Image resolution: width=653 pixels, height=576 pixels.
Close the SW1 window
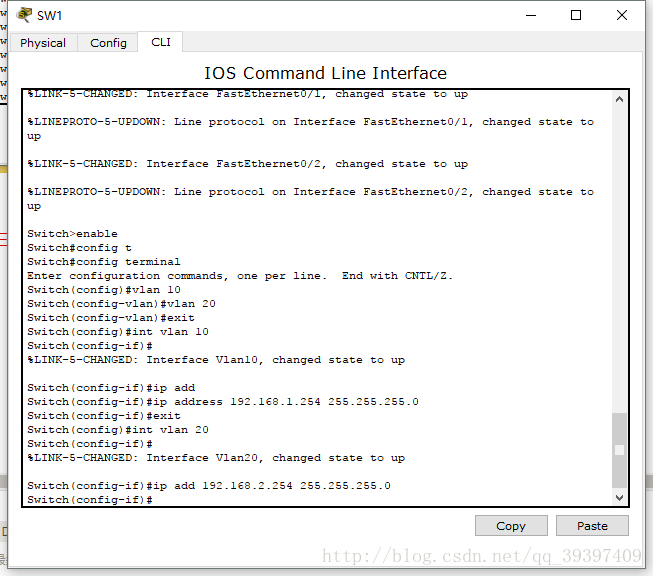[621, 15]
